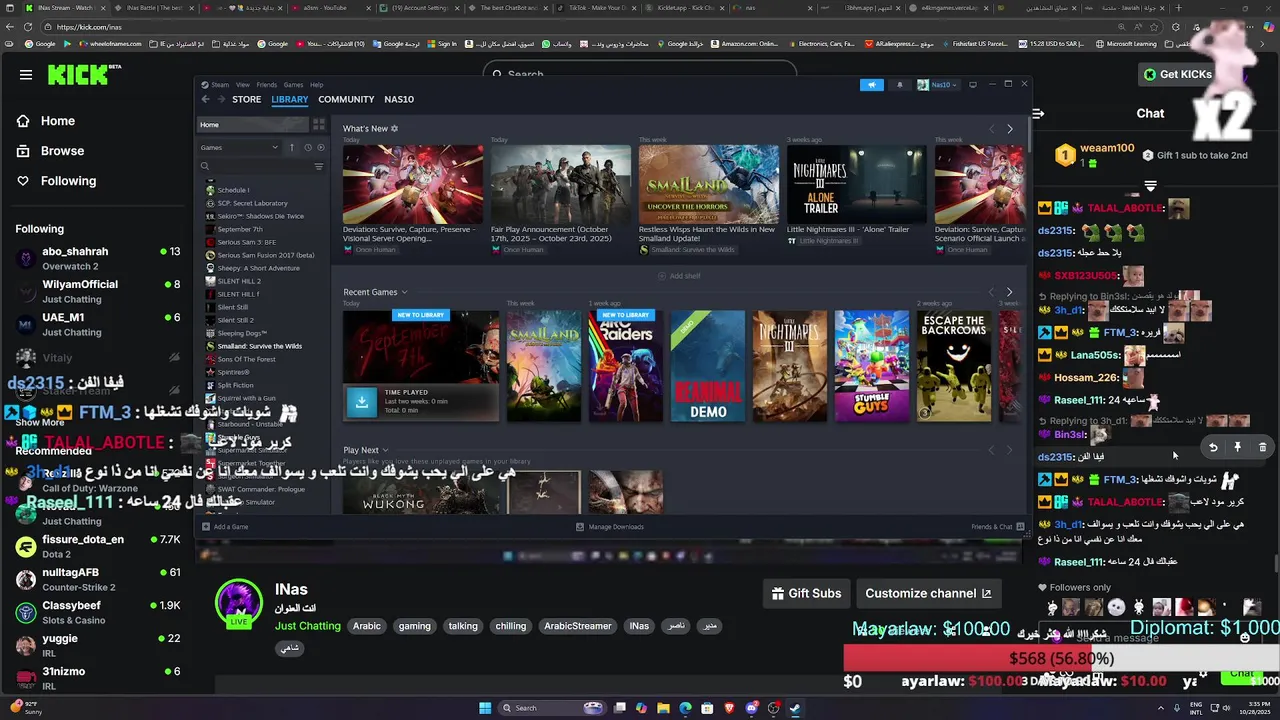Screen dimensions: 1280x720
Task: Open advanced filter options in library
Action: 319,166
